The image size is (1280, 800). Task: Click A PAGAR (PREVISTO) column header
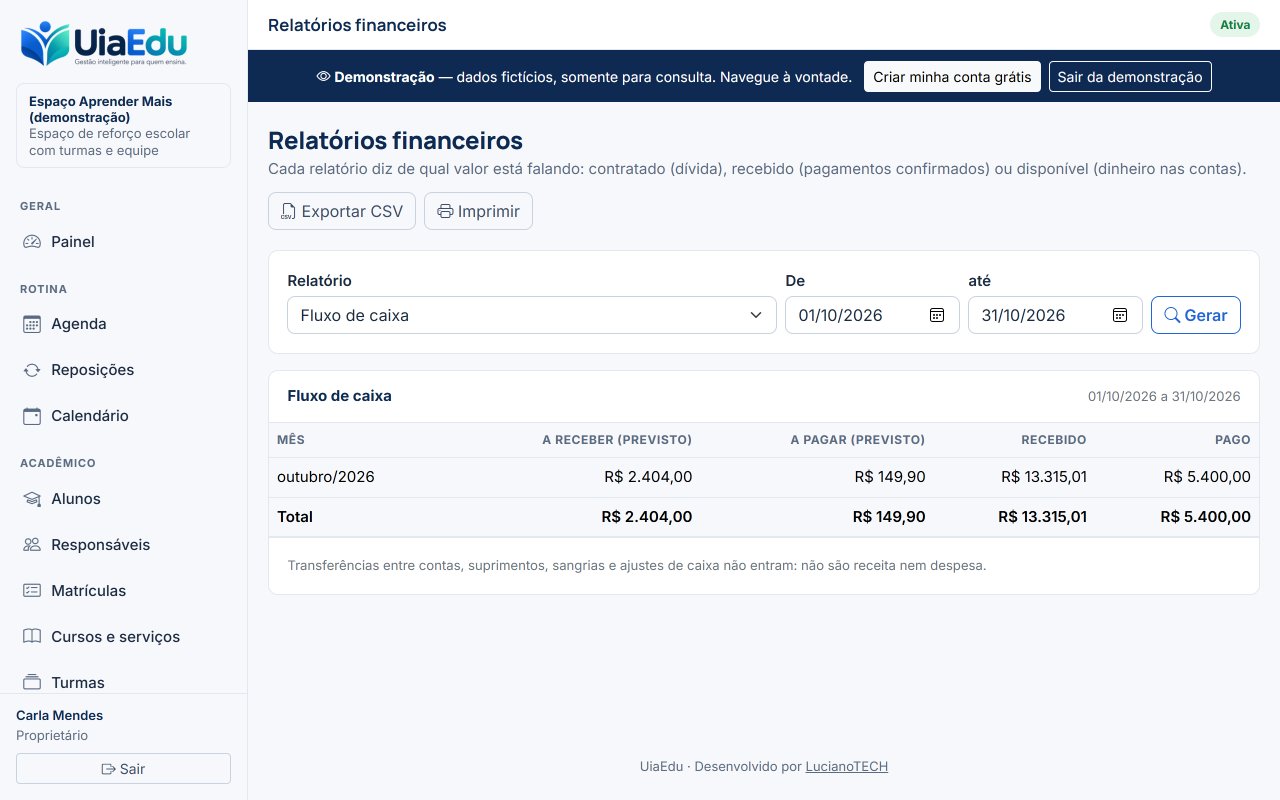[x=858, y=440]
